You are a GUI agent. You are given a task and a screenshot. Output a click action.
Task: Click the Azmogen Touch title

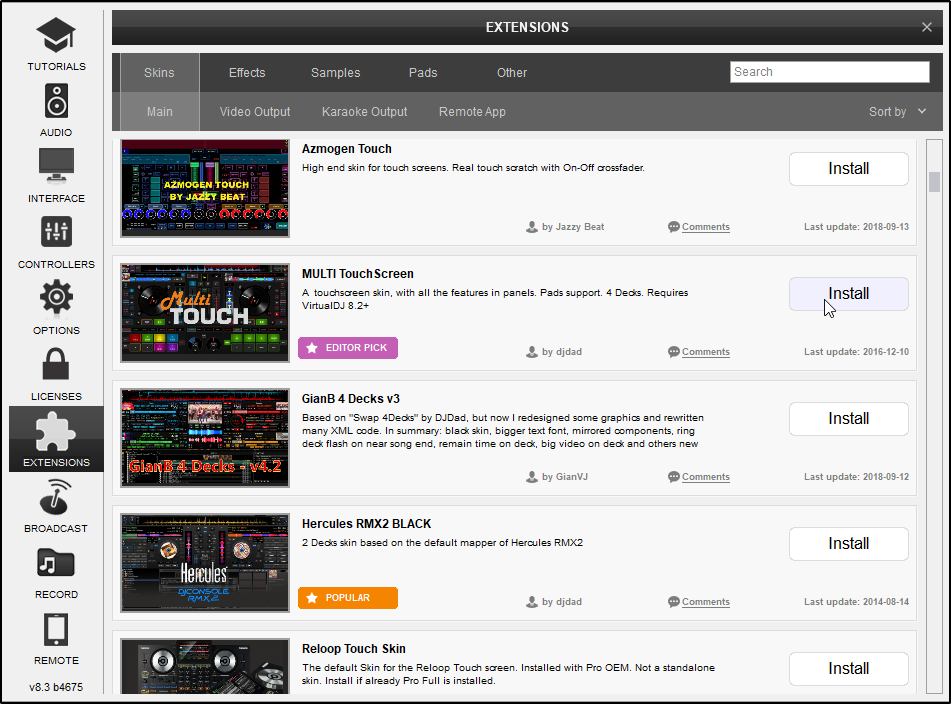pos(347,149)
